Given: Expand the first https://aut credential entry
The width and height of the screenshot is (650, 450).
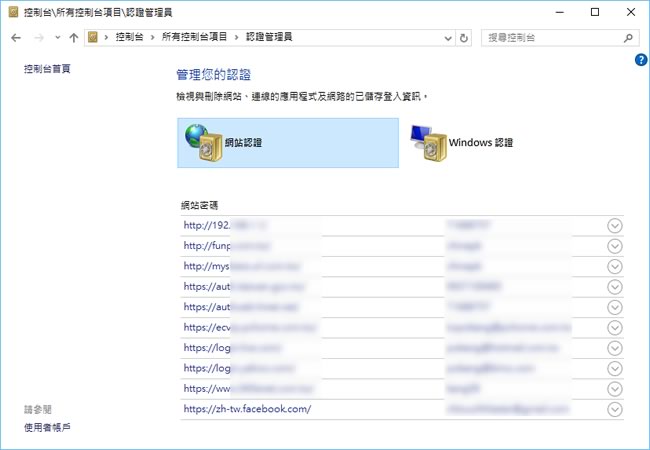Looking at the screenshot, I should [x=615, y=287].
